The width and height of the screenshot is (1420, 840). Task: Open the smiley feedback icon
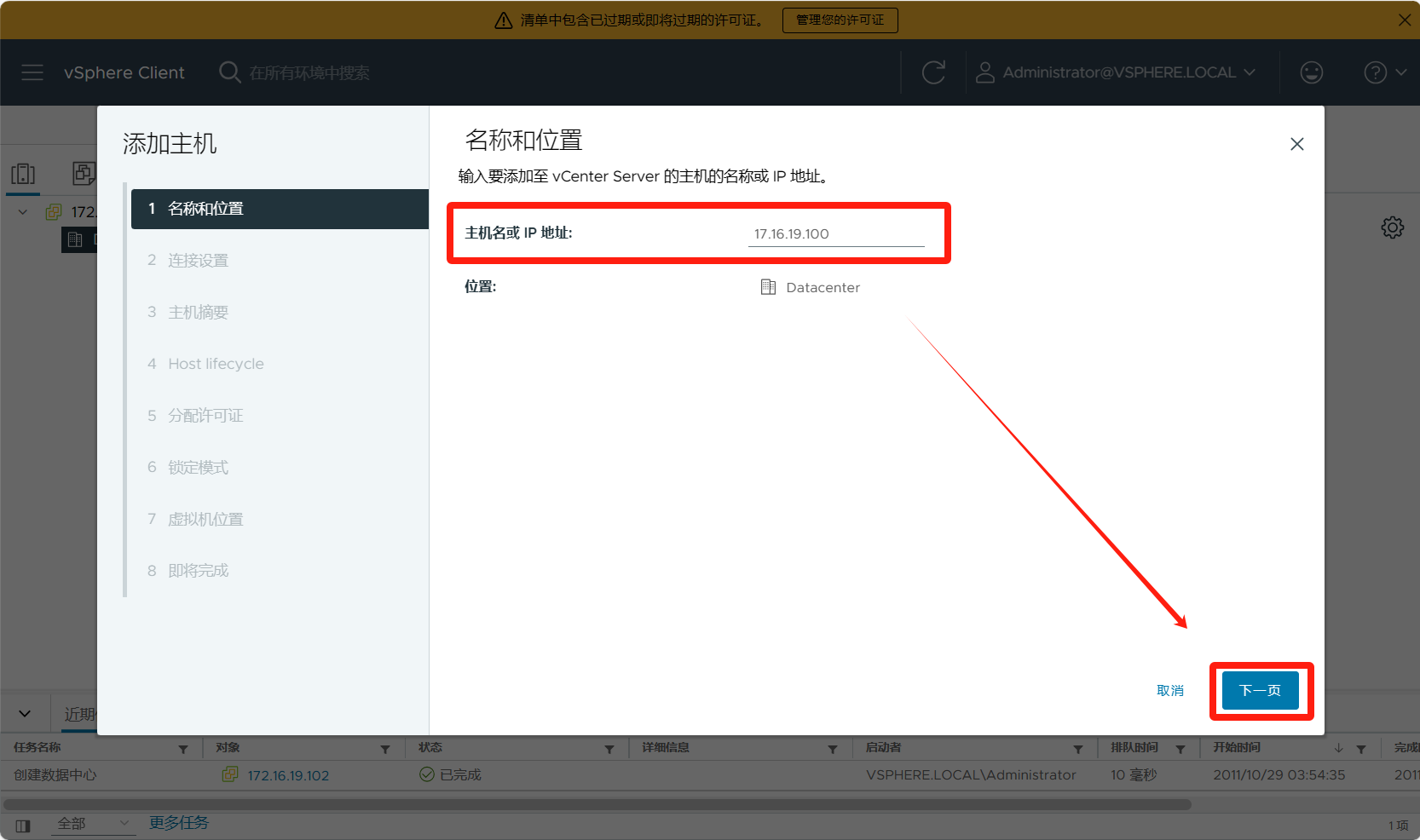pos(1311,72)
